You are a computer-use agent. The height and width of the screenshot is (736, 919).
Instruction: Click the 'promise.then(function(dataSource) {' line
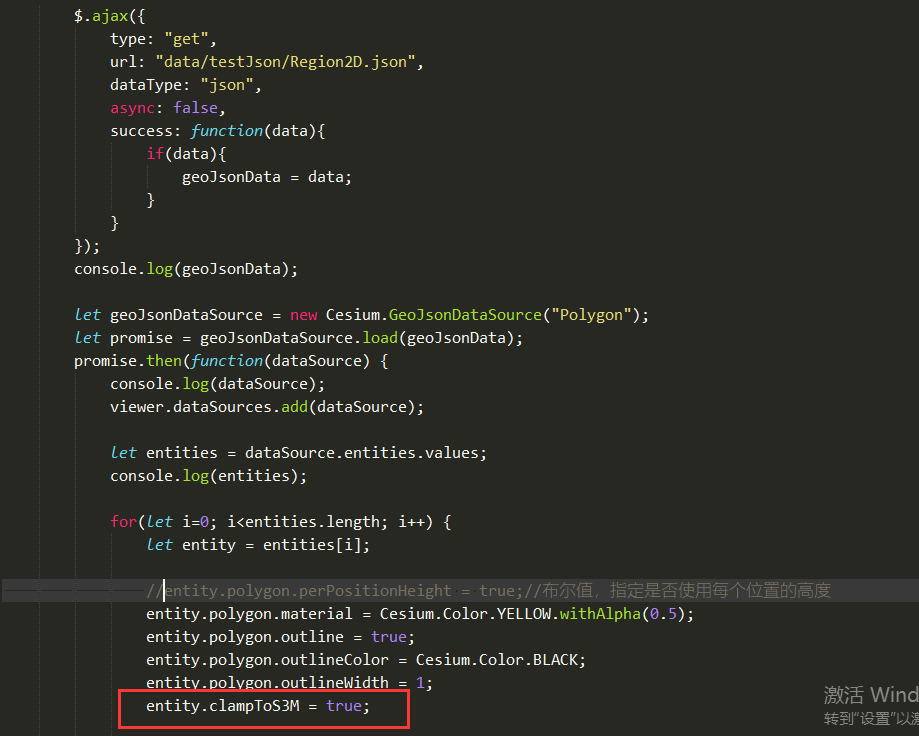coord(231,361)
